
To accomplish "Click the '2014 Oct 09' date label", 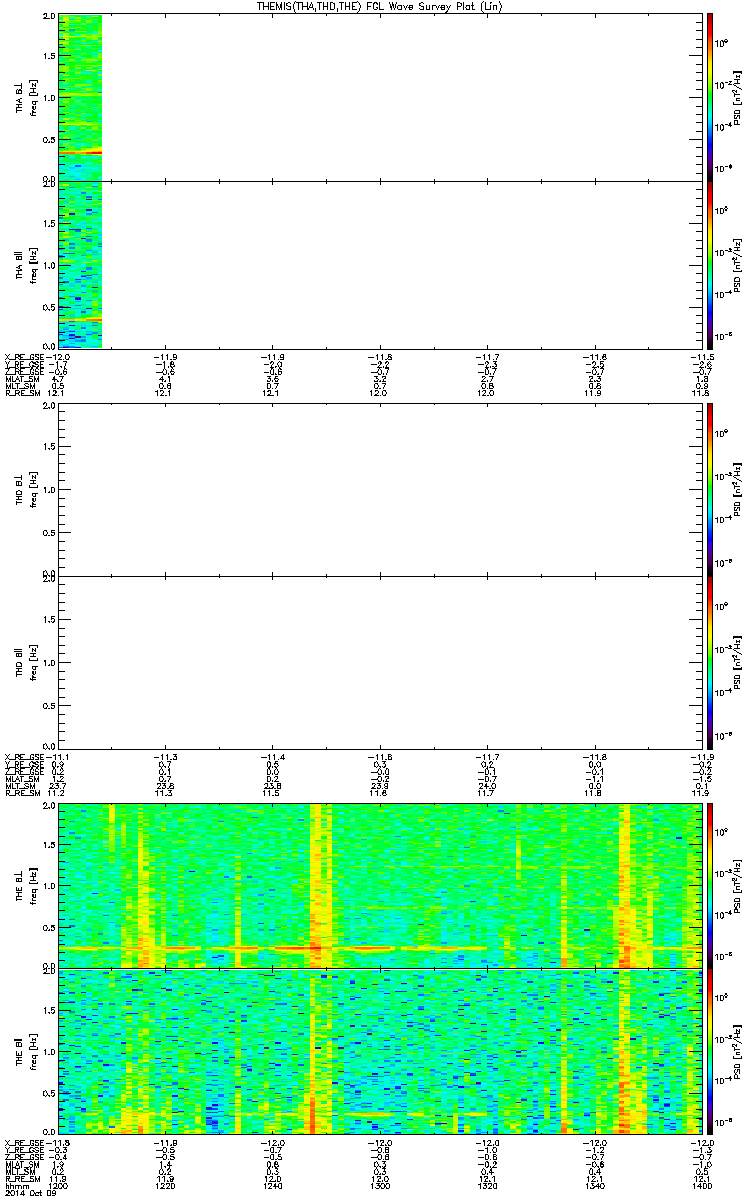I will (30, 1194).
